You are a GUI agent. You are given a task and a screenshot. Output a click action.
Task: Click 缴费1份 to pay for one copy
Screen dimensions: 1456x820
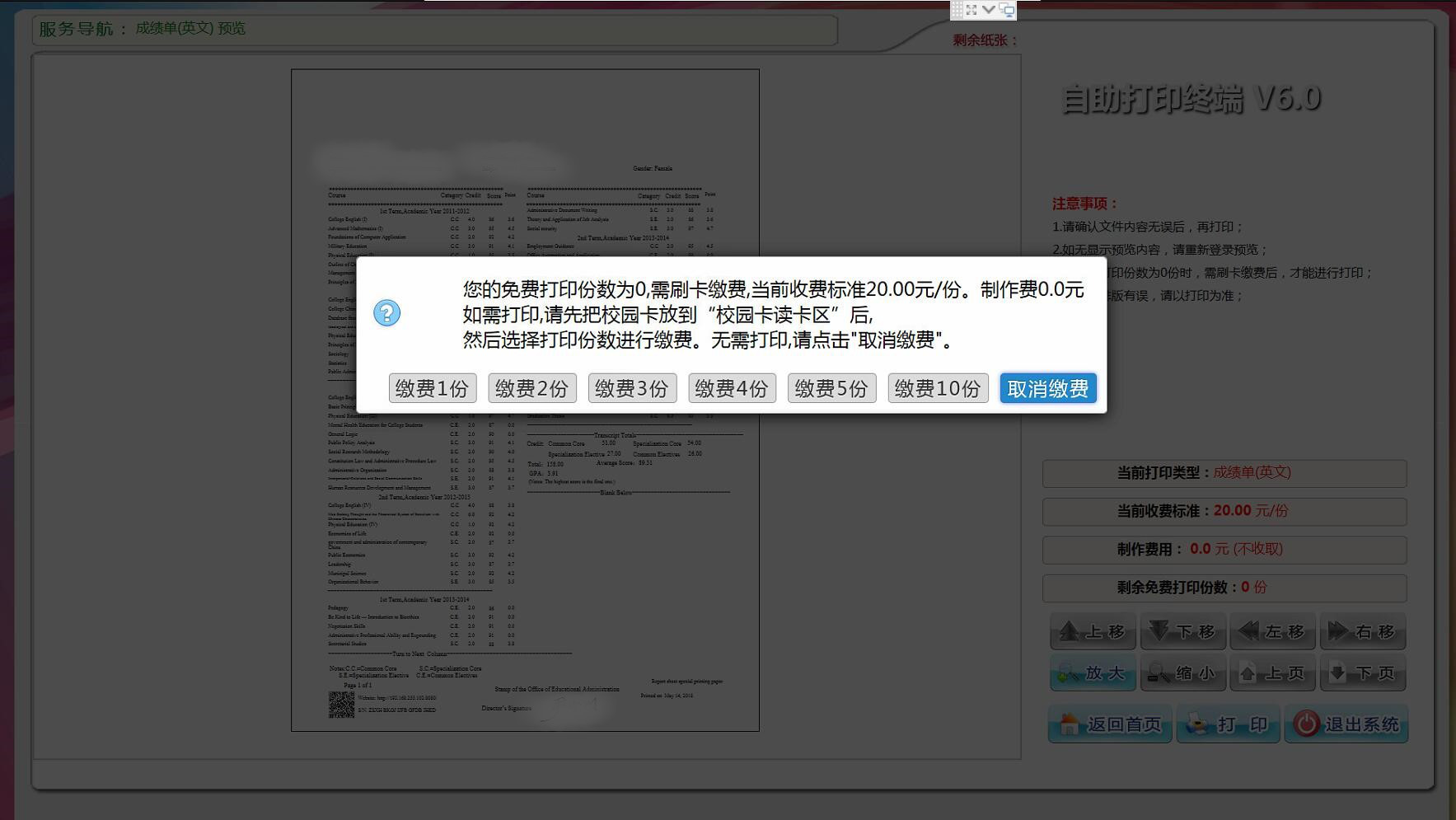432,388
